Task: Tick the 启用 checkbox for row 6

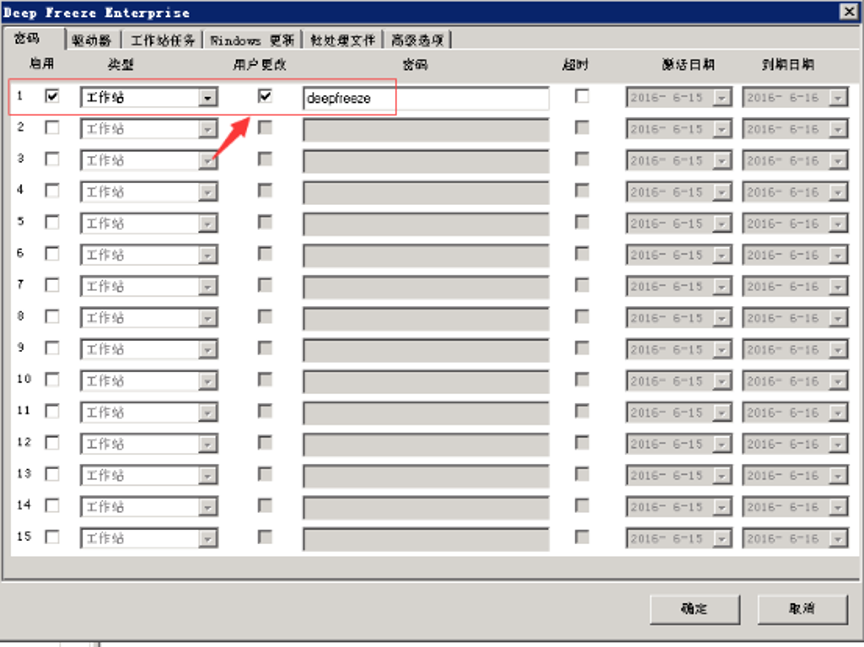Action: click(52, 254)
